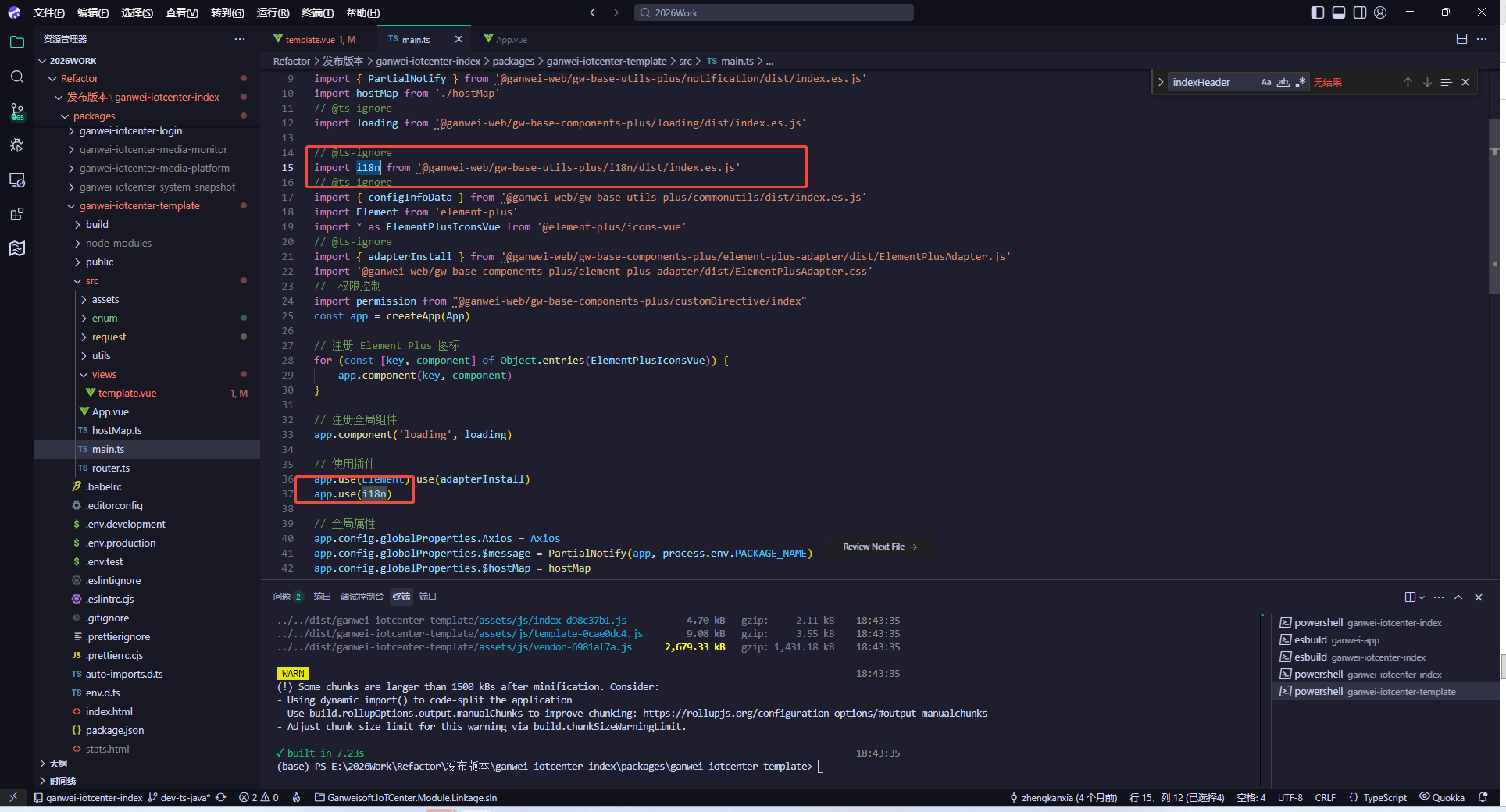1506x812 pixels.
Task: Open the rollupjs.org link in terminal
Action: [815, 714]
